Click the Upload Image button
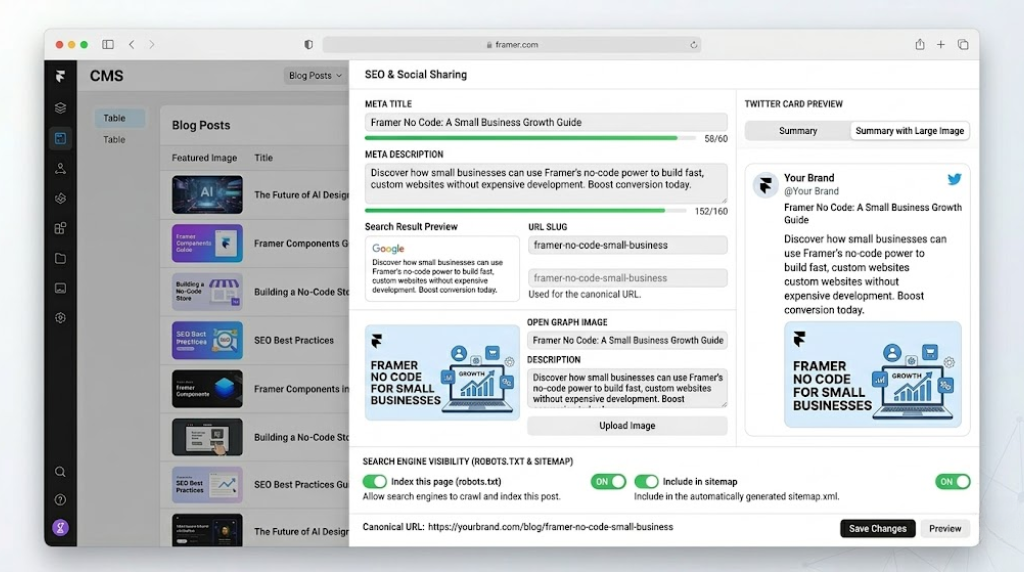Viewport: 1024px width, 572px height. click(627, 426)
